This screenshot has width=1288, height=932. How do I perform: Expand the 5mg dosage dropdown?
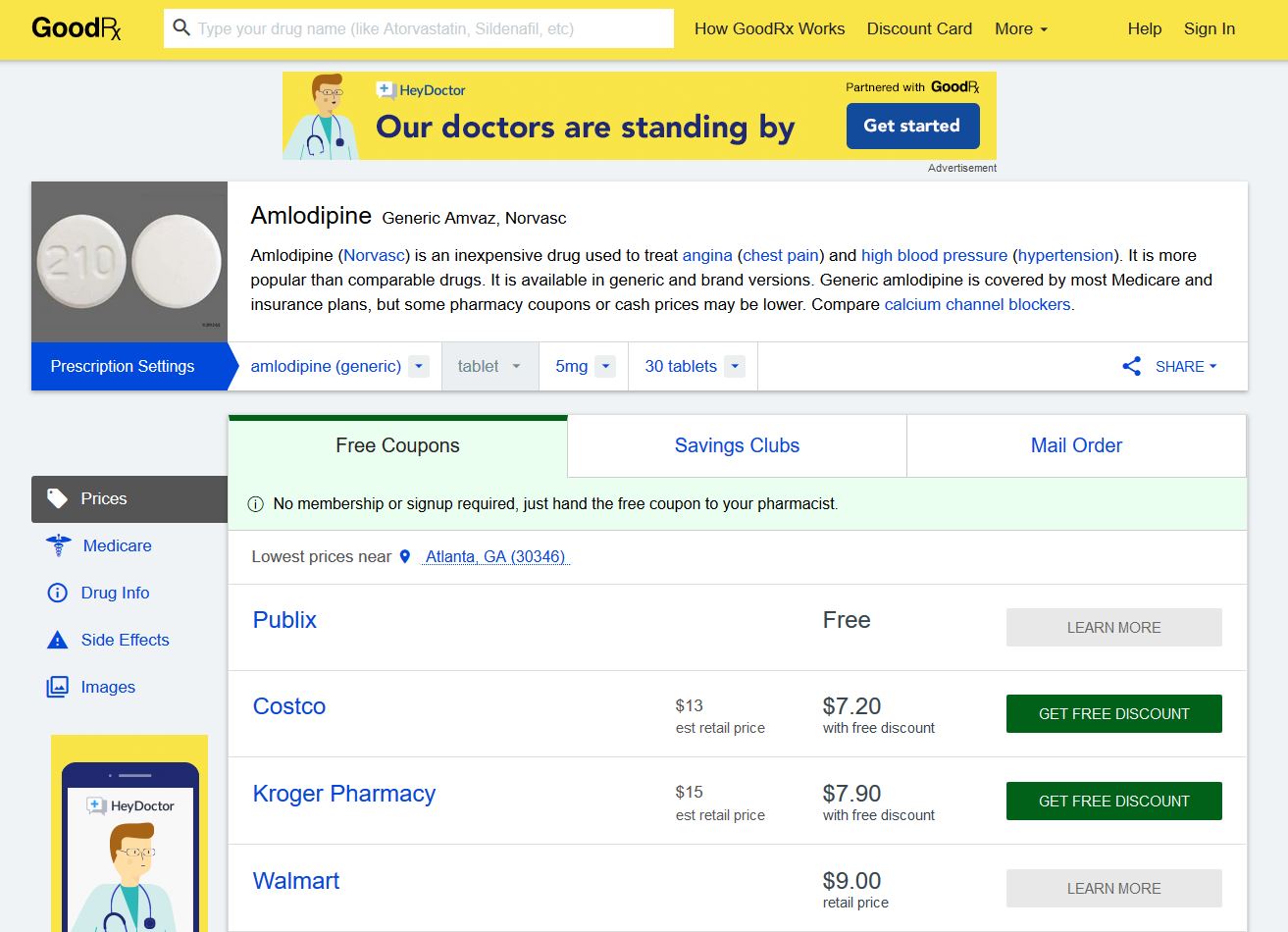tap(584, 366)
